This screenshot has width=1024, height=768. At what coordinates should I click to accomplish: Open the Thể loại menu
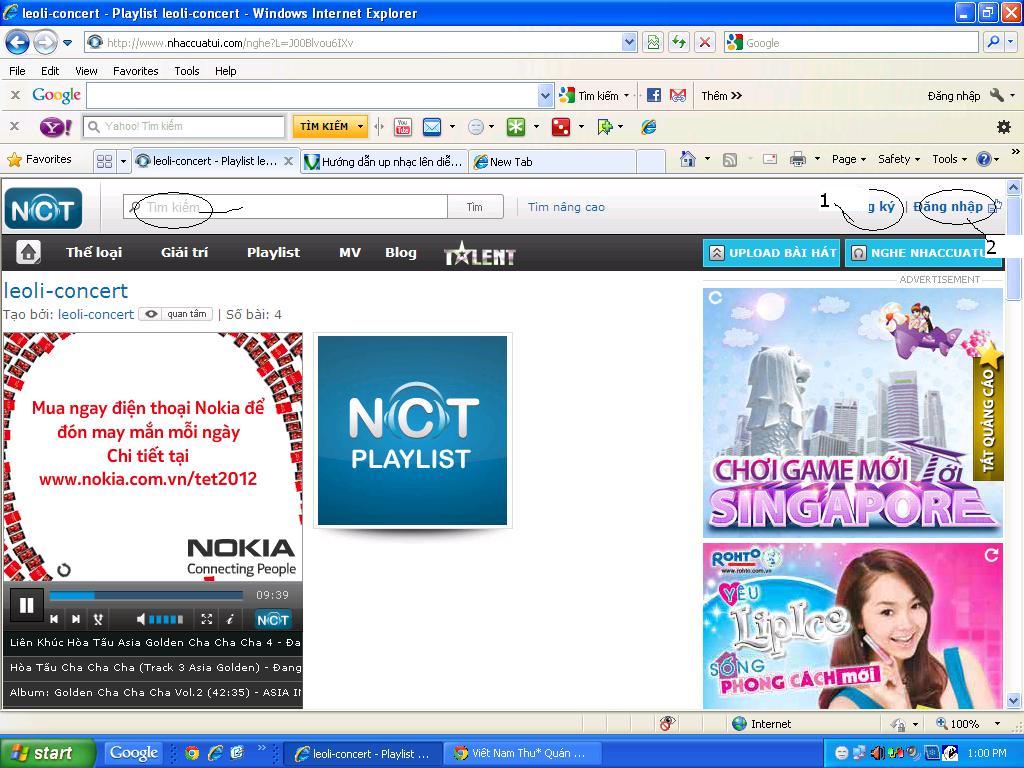click(x=94, y=253)
